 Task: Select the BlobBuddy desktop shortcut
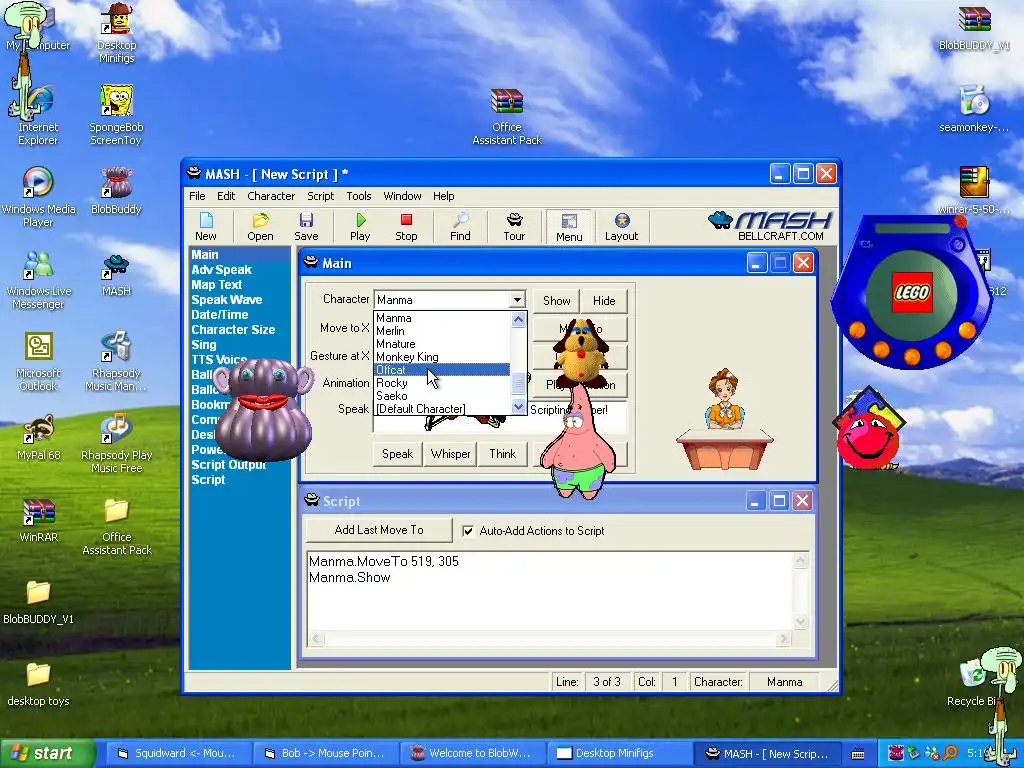(116, 190)
